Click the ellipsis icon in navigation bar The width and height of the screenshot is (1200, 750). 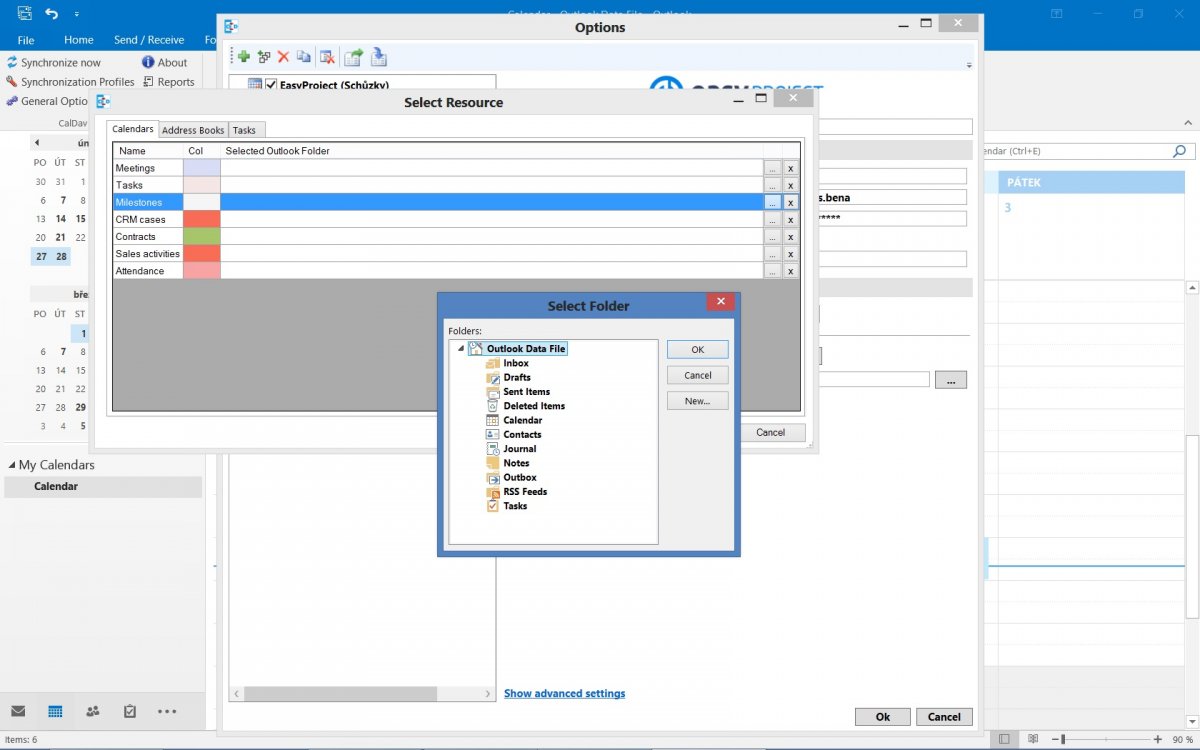coord(166,711)
